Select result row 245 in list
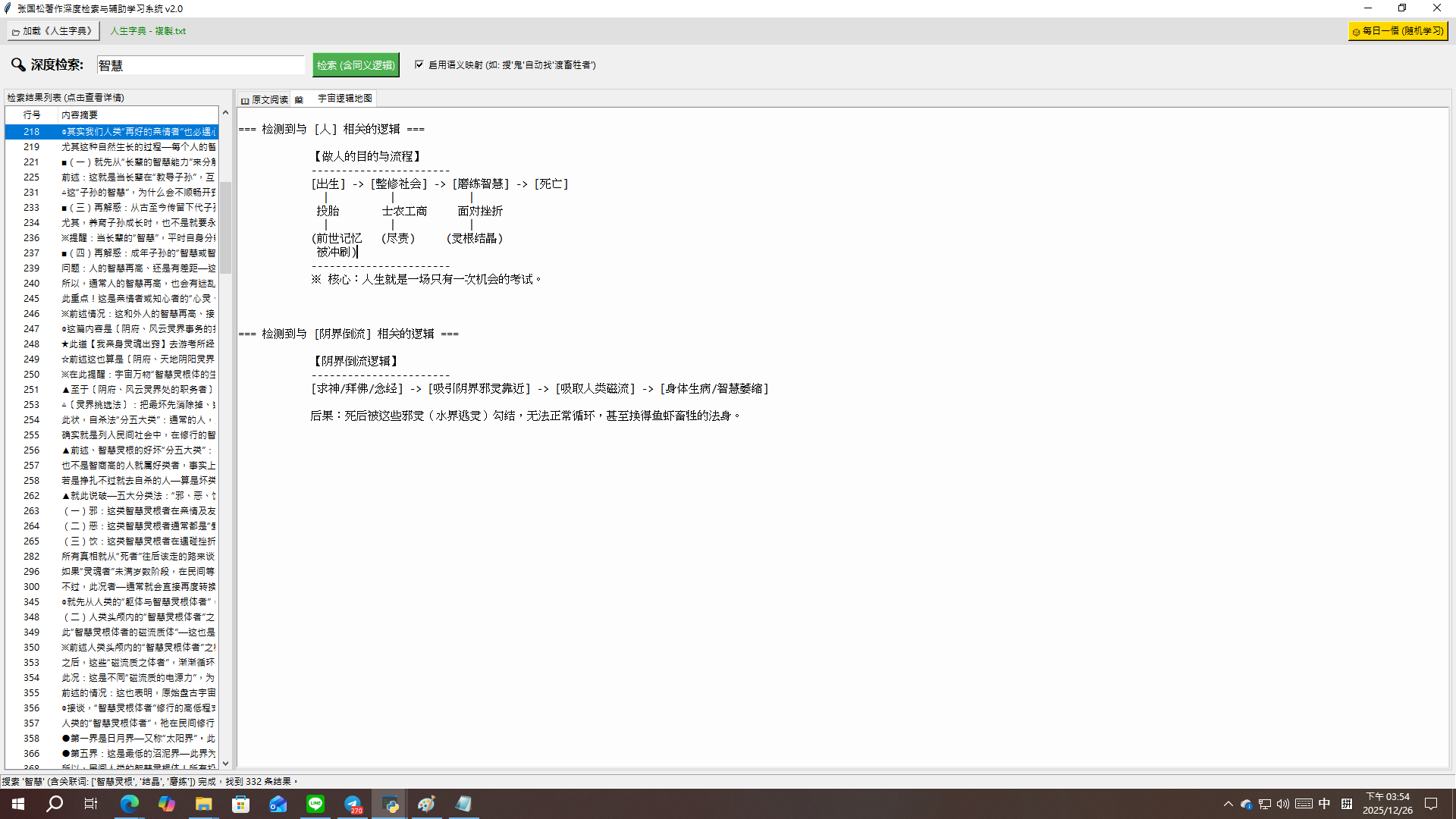The width and height of the screenshot is (1456, 819). 114,299
